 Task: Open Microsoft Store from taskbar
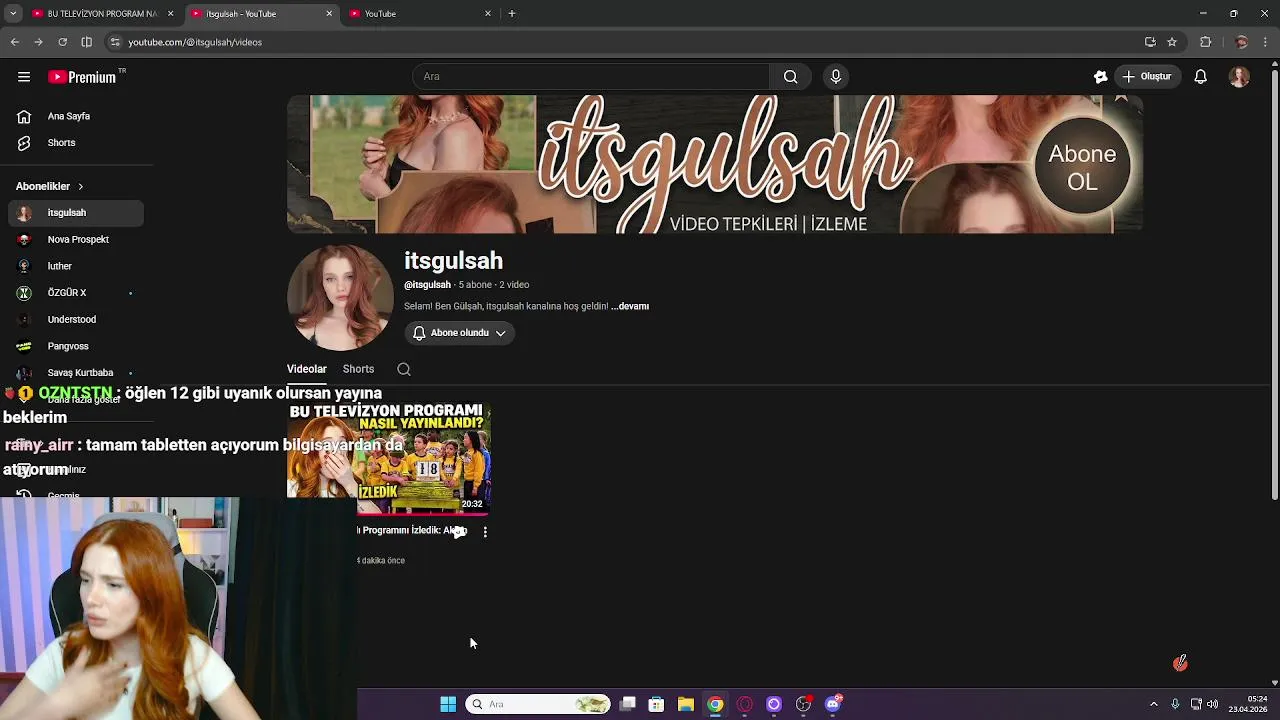(656, 704)
